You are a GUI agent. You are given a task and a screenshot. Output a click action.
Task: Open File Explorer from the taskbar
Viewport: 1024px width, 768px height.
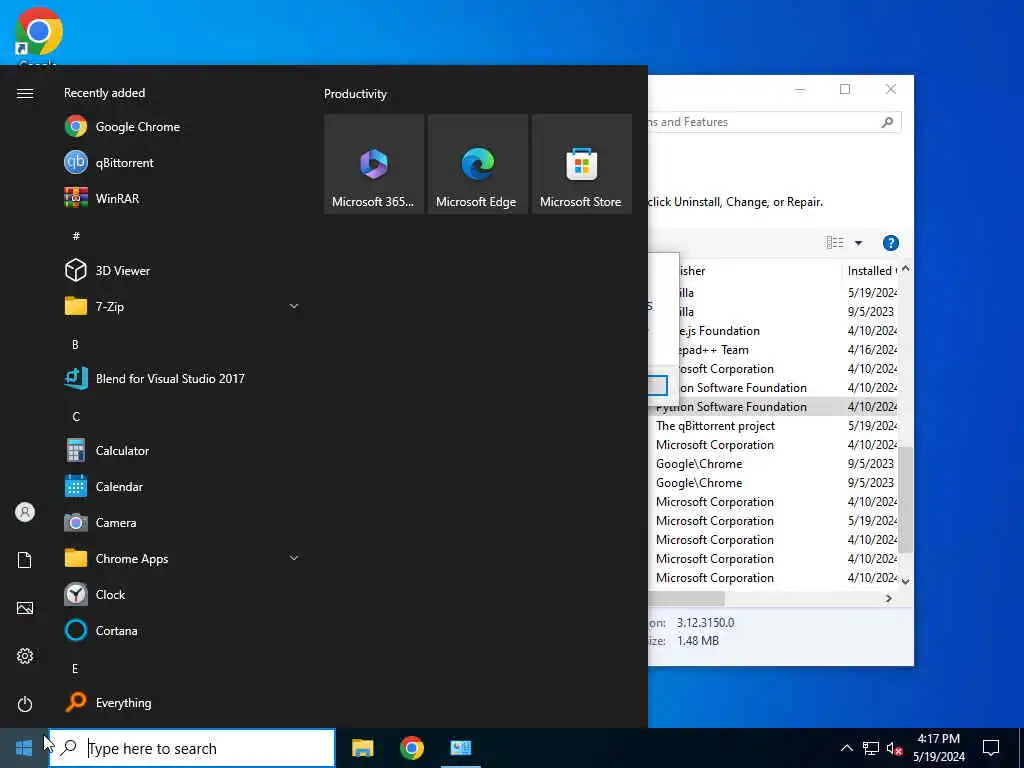click(x=362, y=748)
